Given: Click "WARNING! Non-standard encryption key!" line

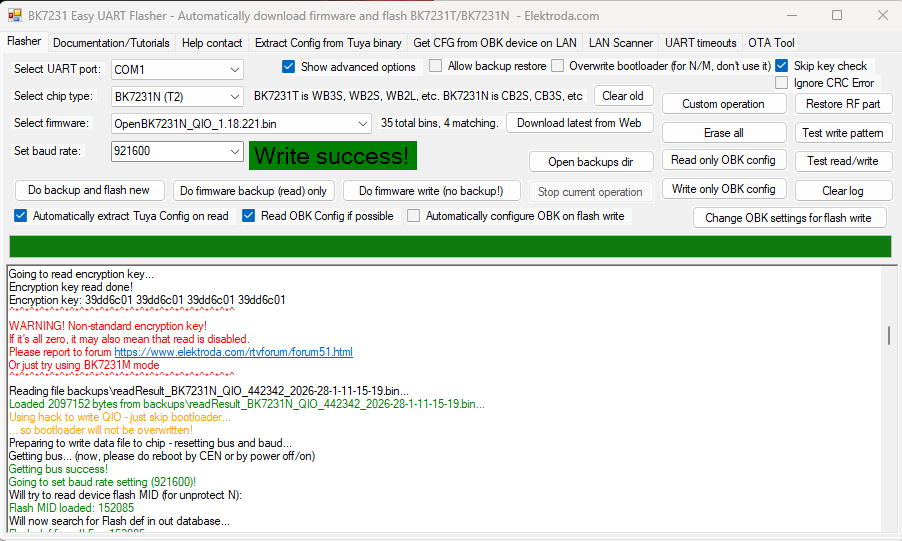Looking at the screenshot, I should 108,326.
